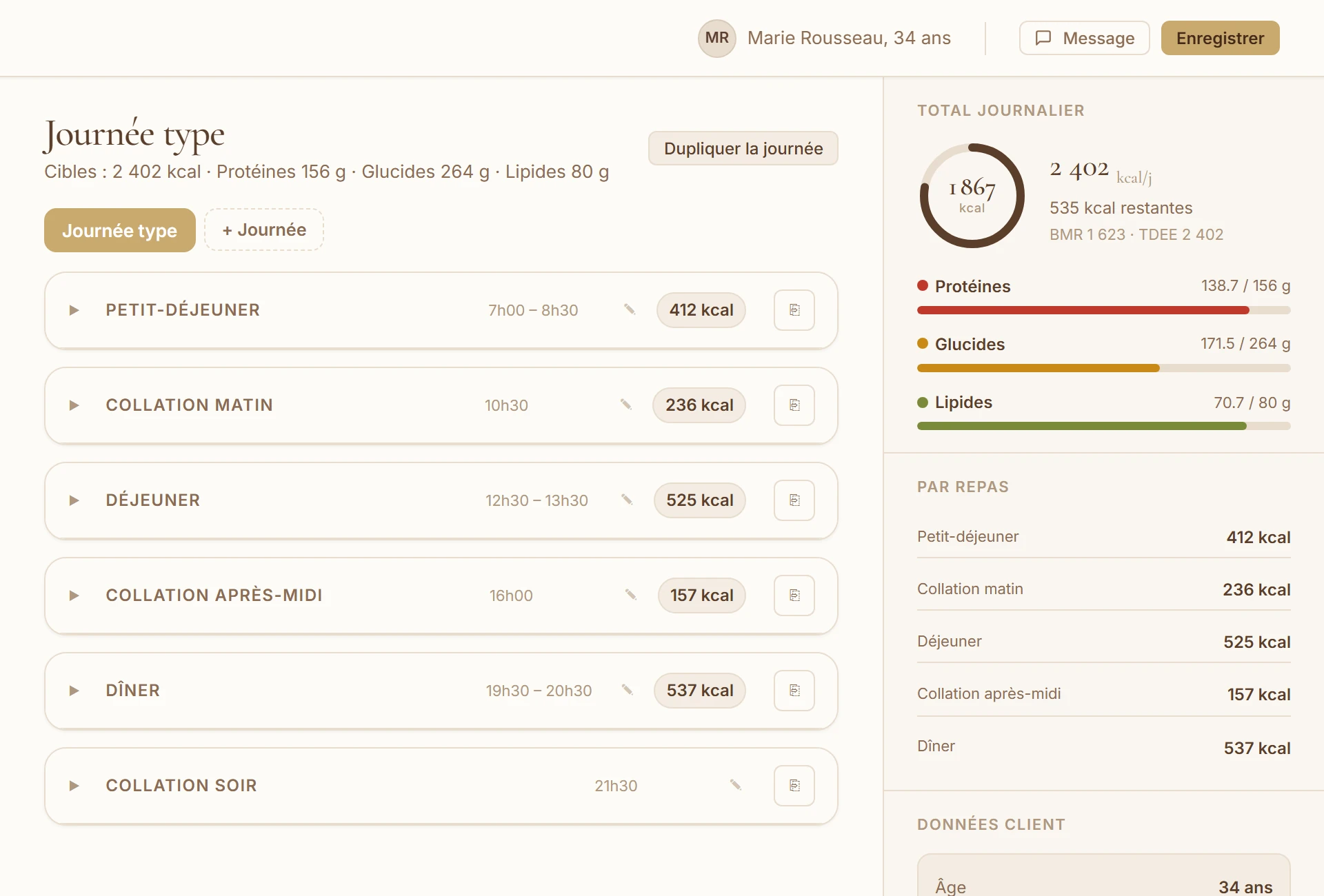Copy the Collation soir meal
The width and height of the screenshot is (1324, 896).
tap(794, 786)
